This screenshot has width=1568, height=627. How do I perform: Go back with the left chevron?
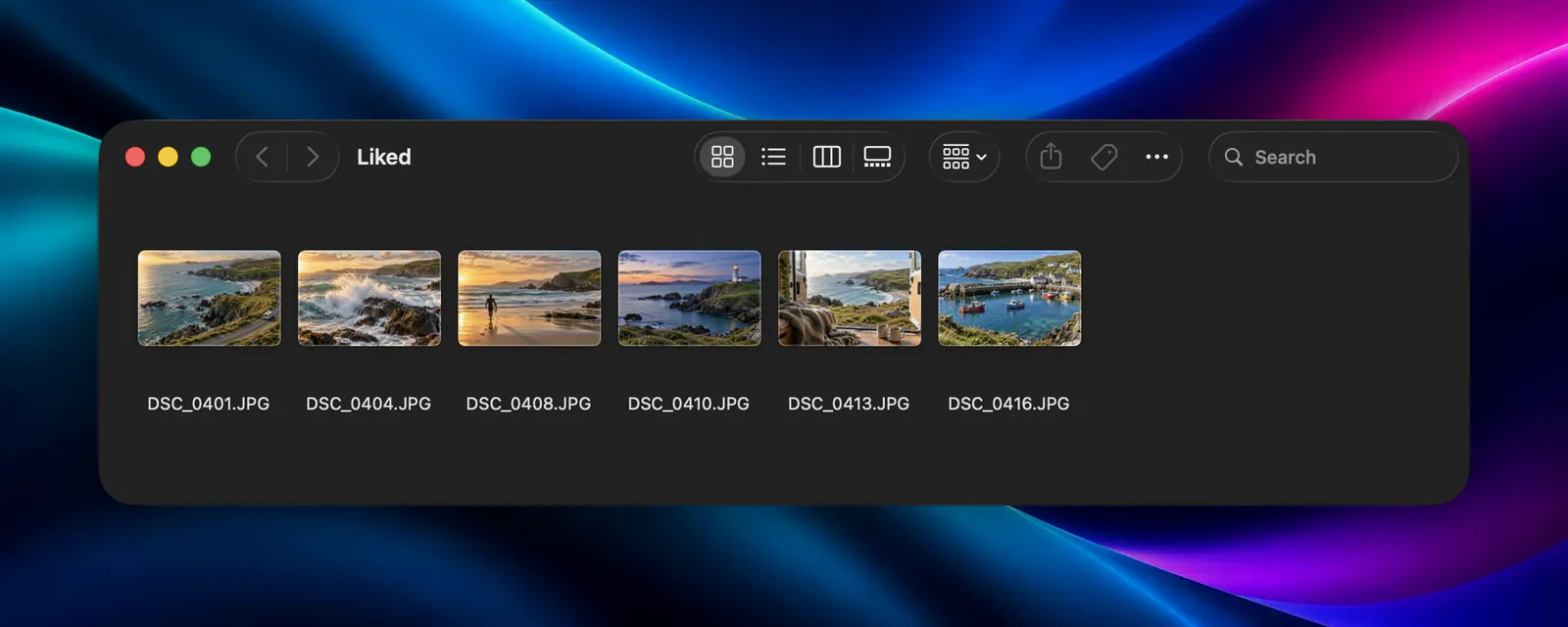point(262,157)
